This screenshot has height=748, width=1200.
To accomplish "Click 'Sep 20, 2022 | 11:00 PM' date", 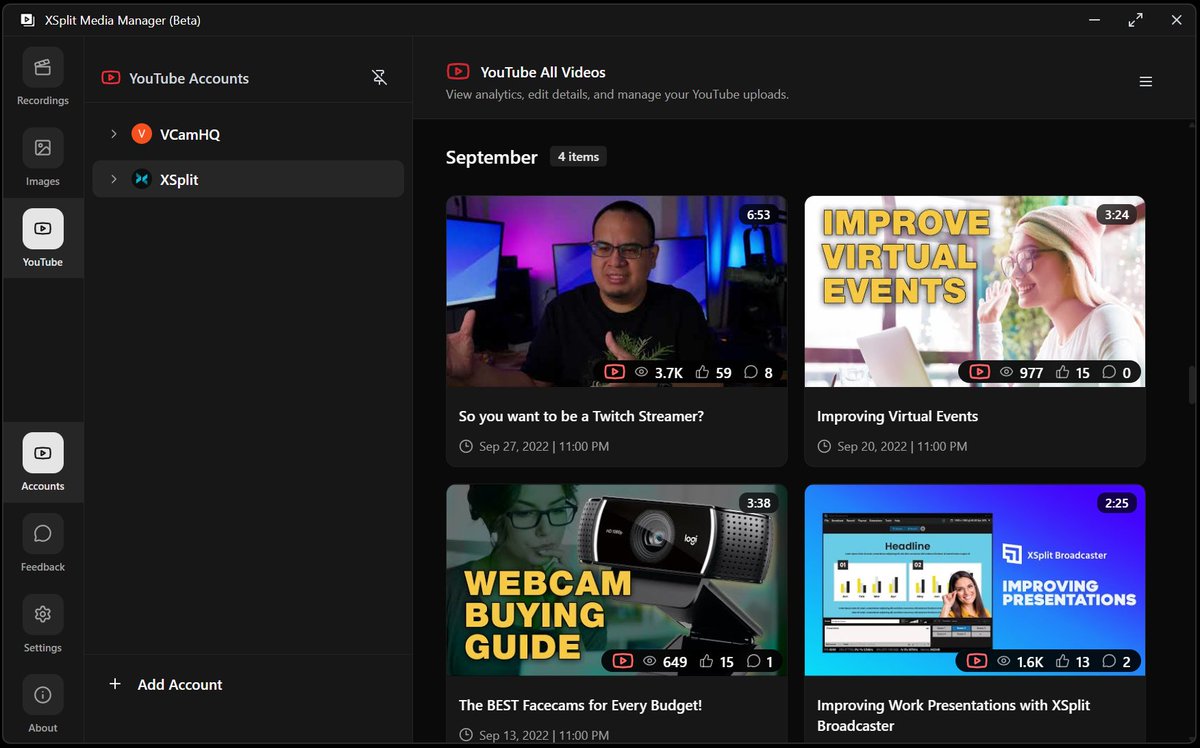I will [902, 446].
